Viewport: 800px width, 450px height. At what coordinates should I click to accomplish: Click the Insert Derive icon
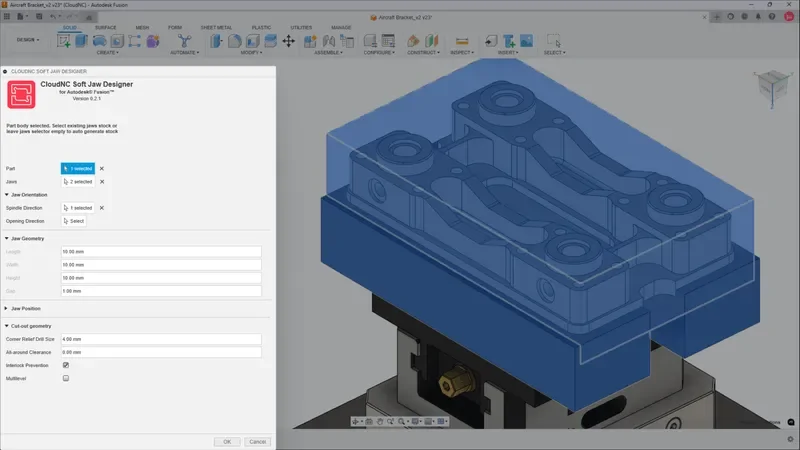click(491, 41)
